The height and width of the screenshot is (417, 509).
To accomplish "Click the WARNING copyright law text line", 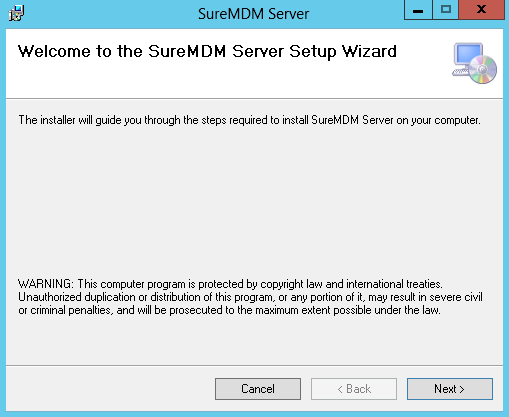I will pyautogui.click(x=230, y=284).
